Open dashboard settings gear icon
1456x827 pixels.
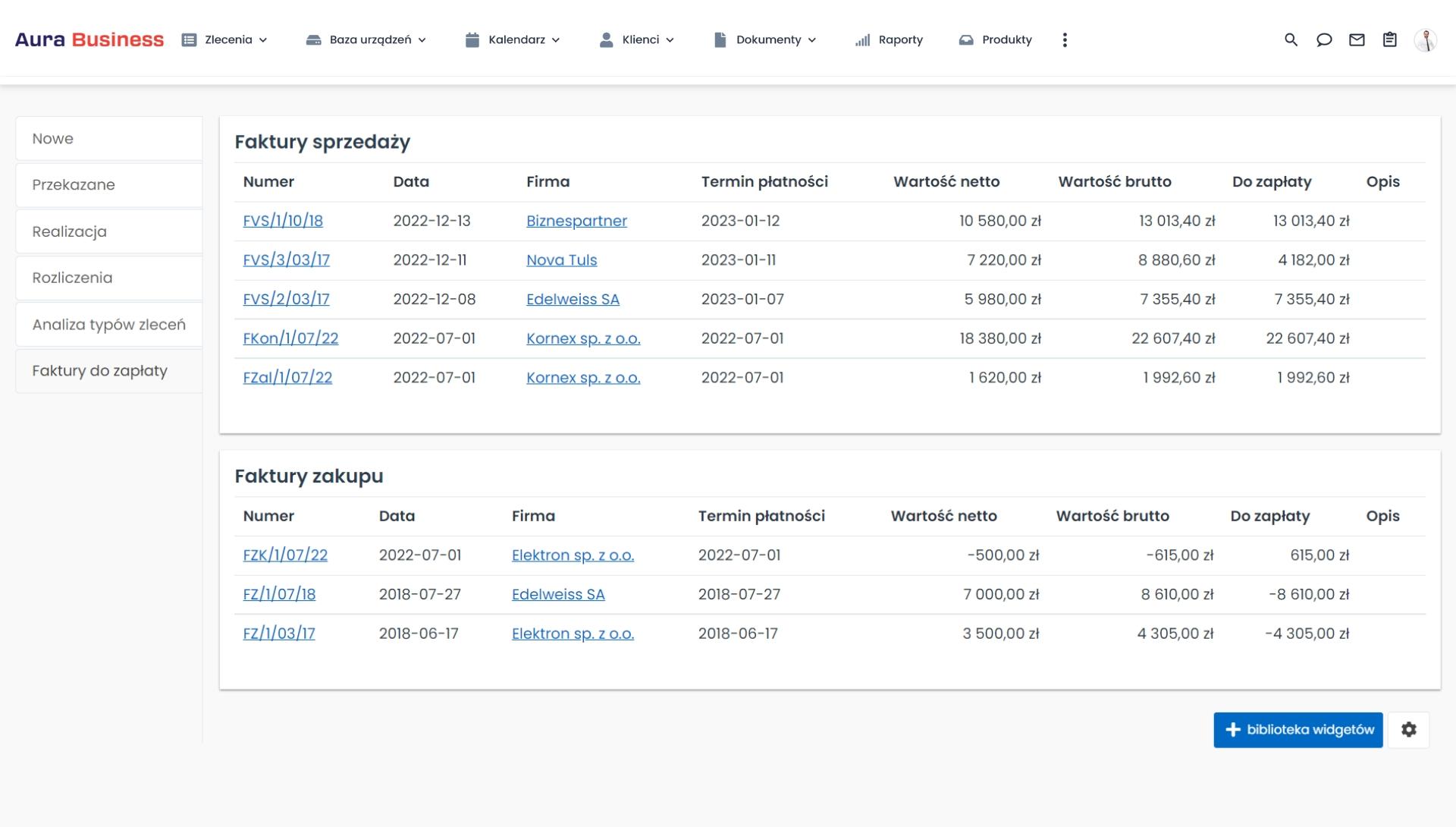(x=1409, y=729)
